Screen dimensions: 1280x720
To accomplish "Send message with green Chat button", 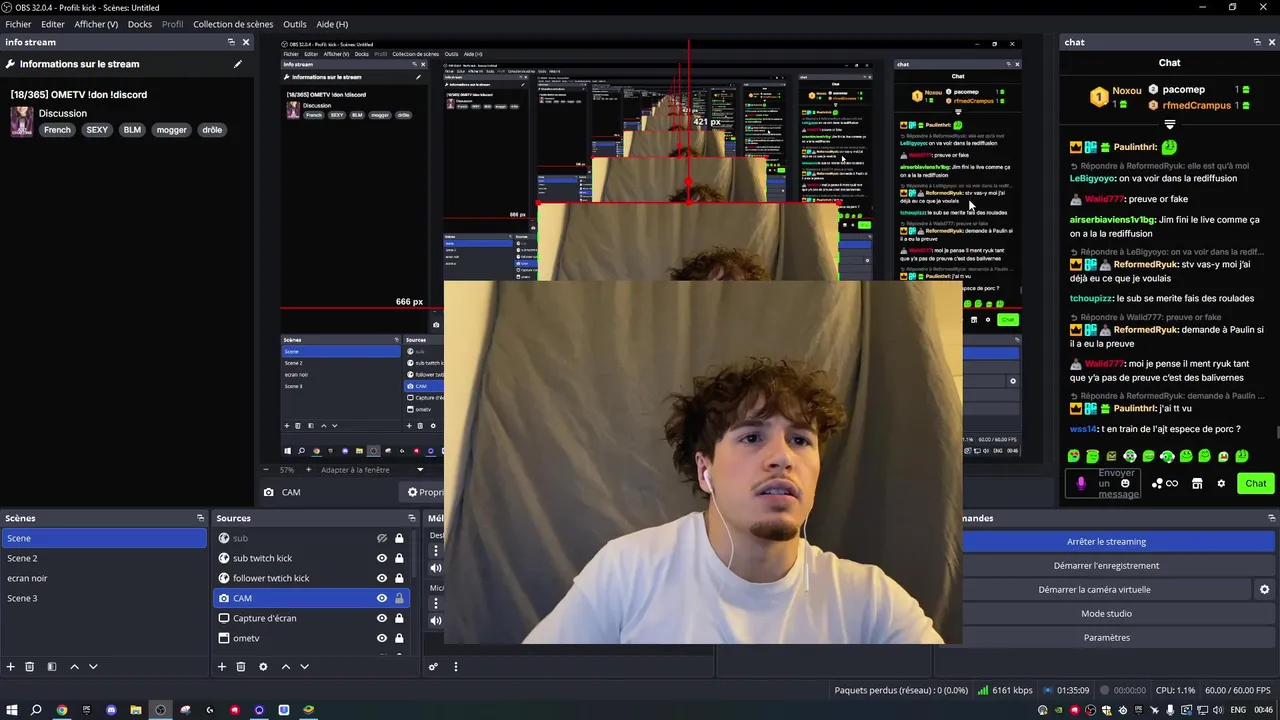I will click(x=1256, y=483).
